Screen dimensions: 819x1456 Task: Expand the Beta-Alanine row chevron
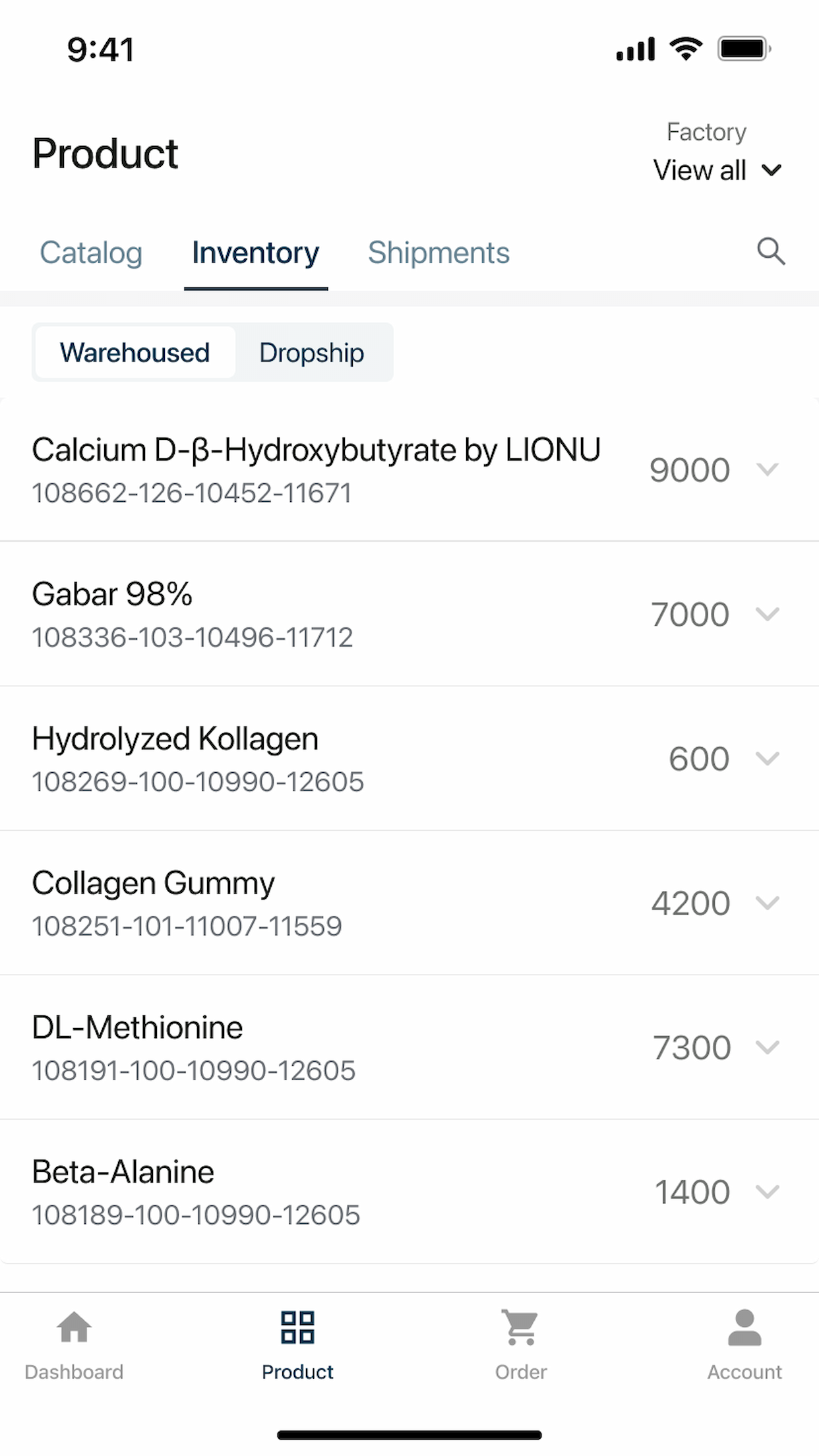pyautogui.click(x=768, y=1192)
